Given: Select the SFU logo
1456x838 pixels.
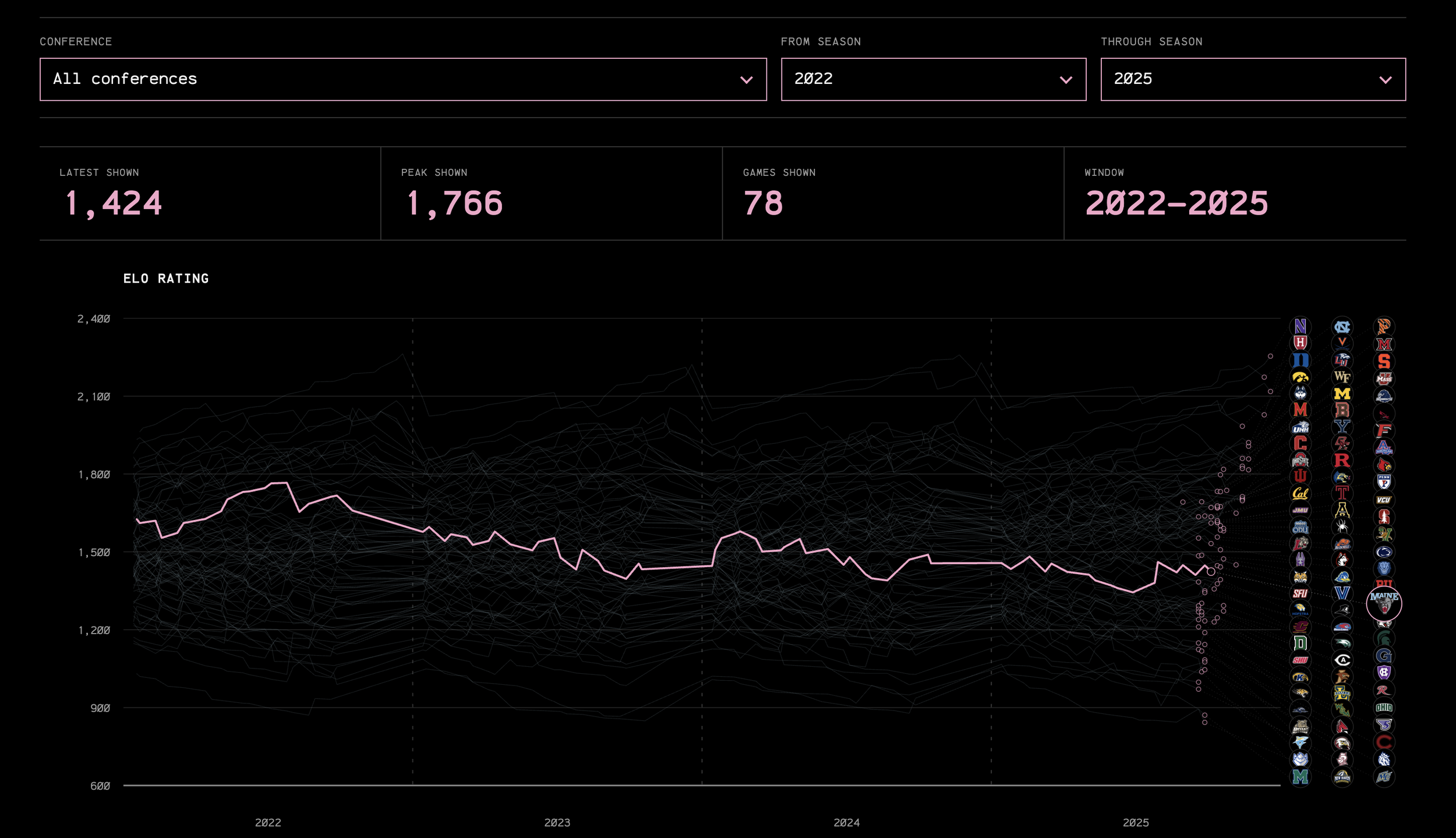Looking at the screenshot, I should (1300, 593).
